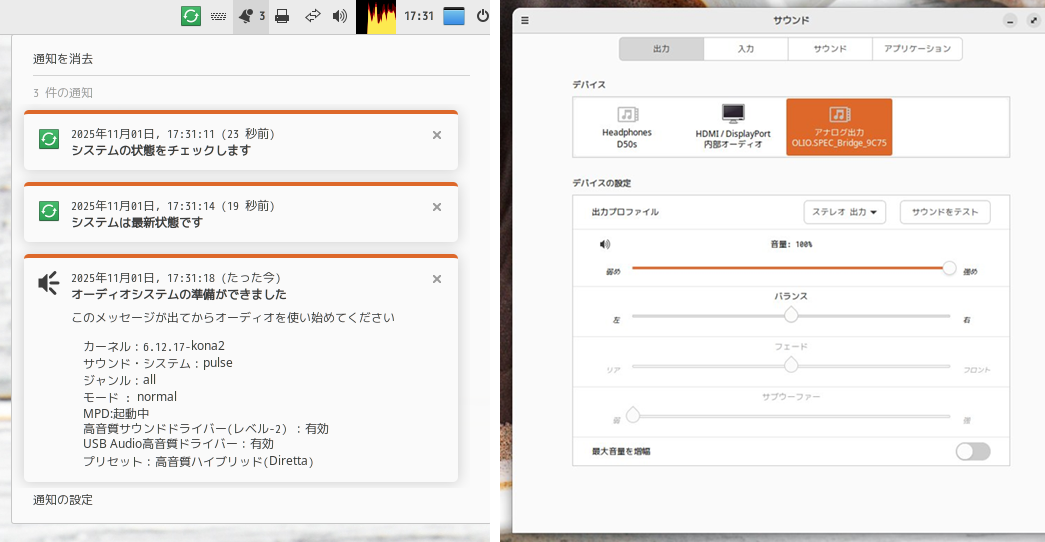1045x542 pixels.
Task: Open the keyboard layout tray icon
Action: (219, 16)
